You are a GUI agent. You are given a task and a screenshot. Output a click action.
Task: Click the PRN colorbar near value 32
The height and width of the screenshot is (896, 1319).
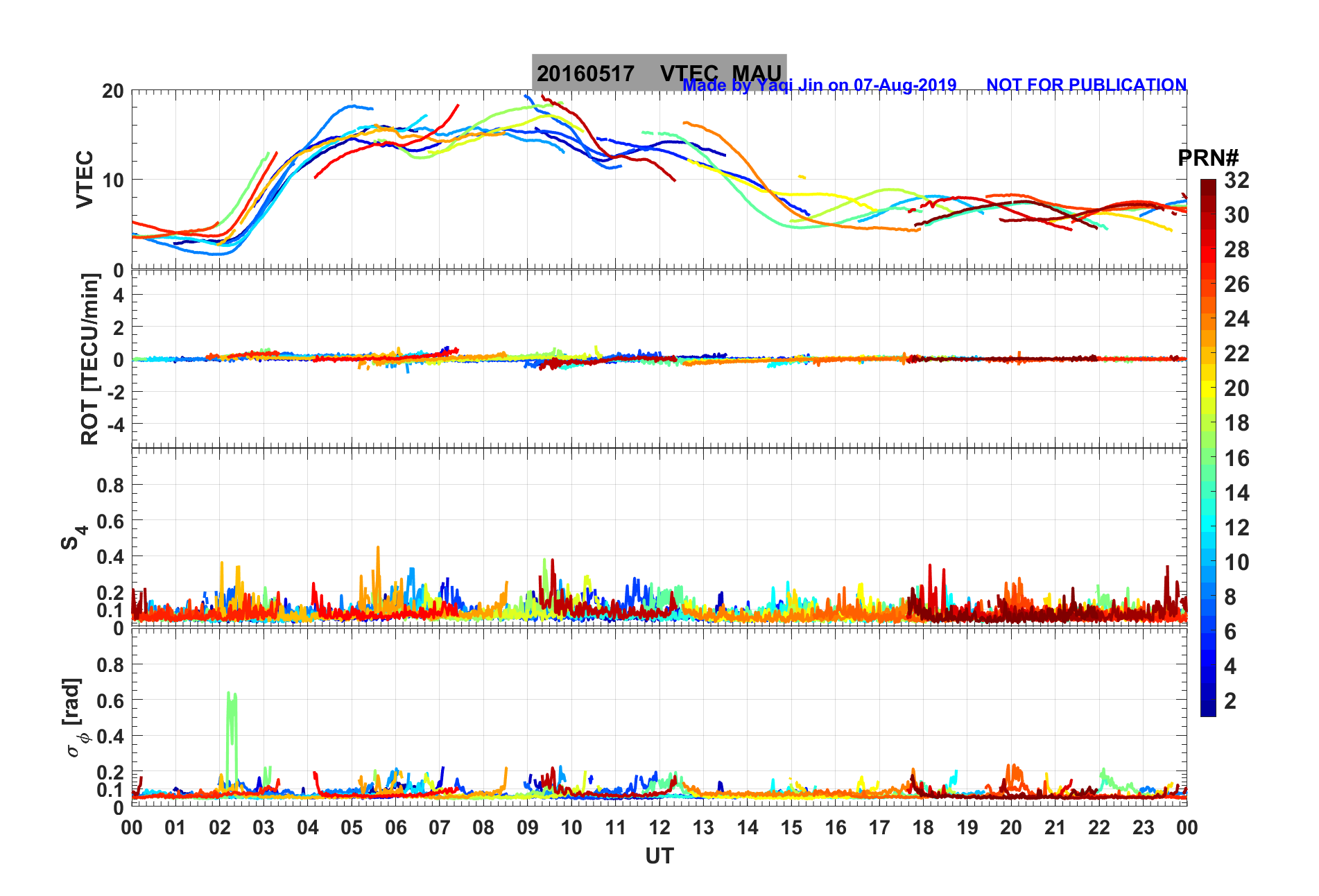click(x=1208, y=183)
